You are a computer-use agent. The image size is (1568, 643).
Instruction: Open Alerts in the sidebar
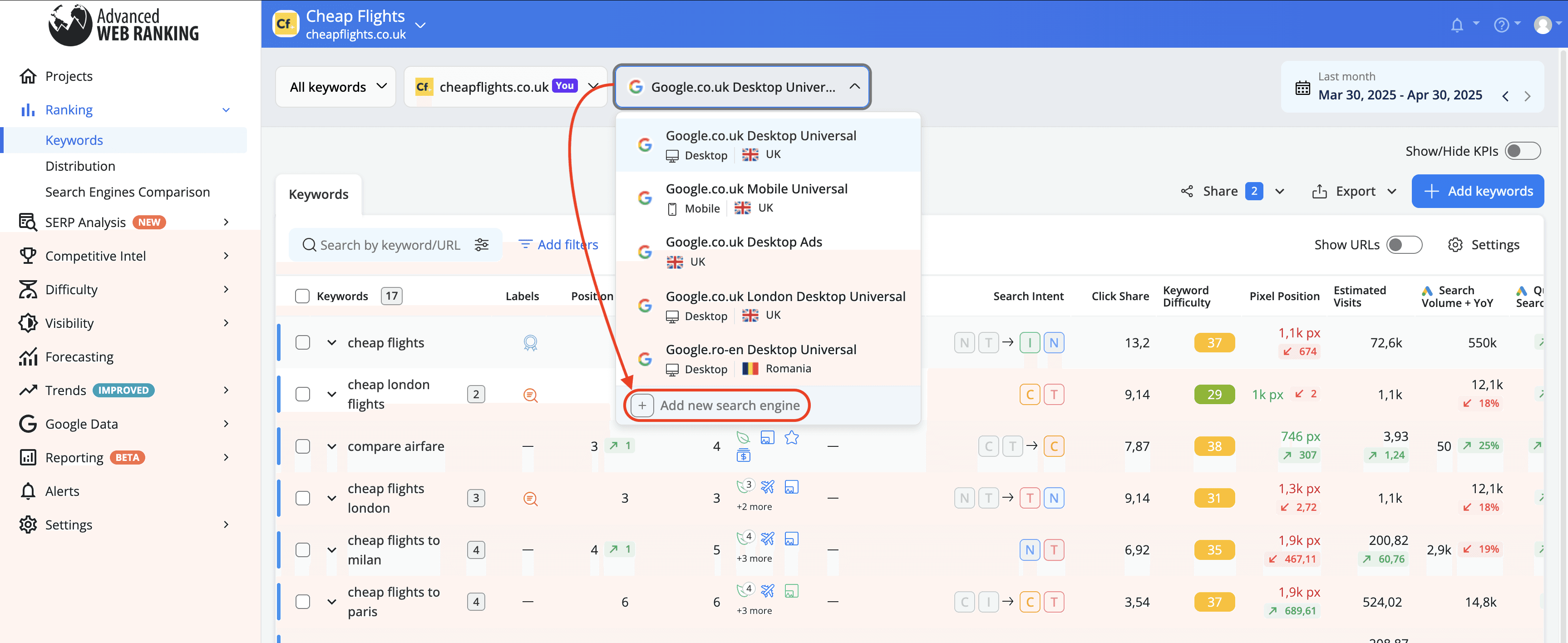pos(62,491)
